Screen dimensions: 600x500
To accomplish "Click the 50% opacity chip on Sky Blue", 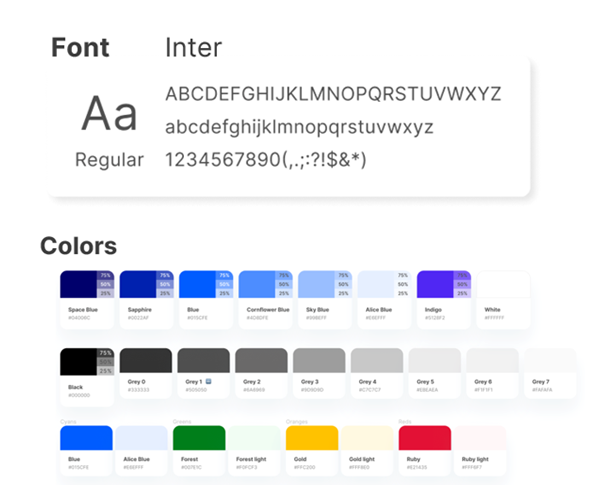I will [343, 284].
